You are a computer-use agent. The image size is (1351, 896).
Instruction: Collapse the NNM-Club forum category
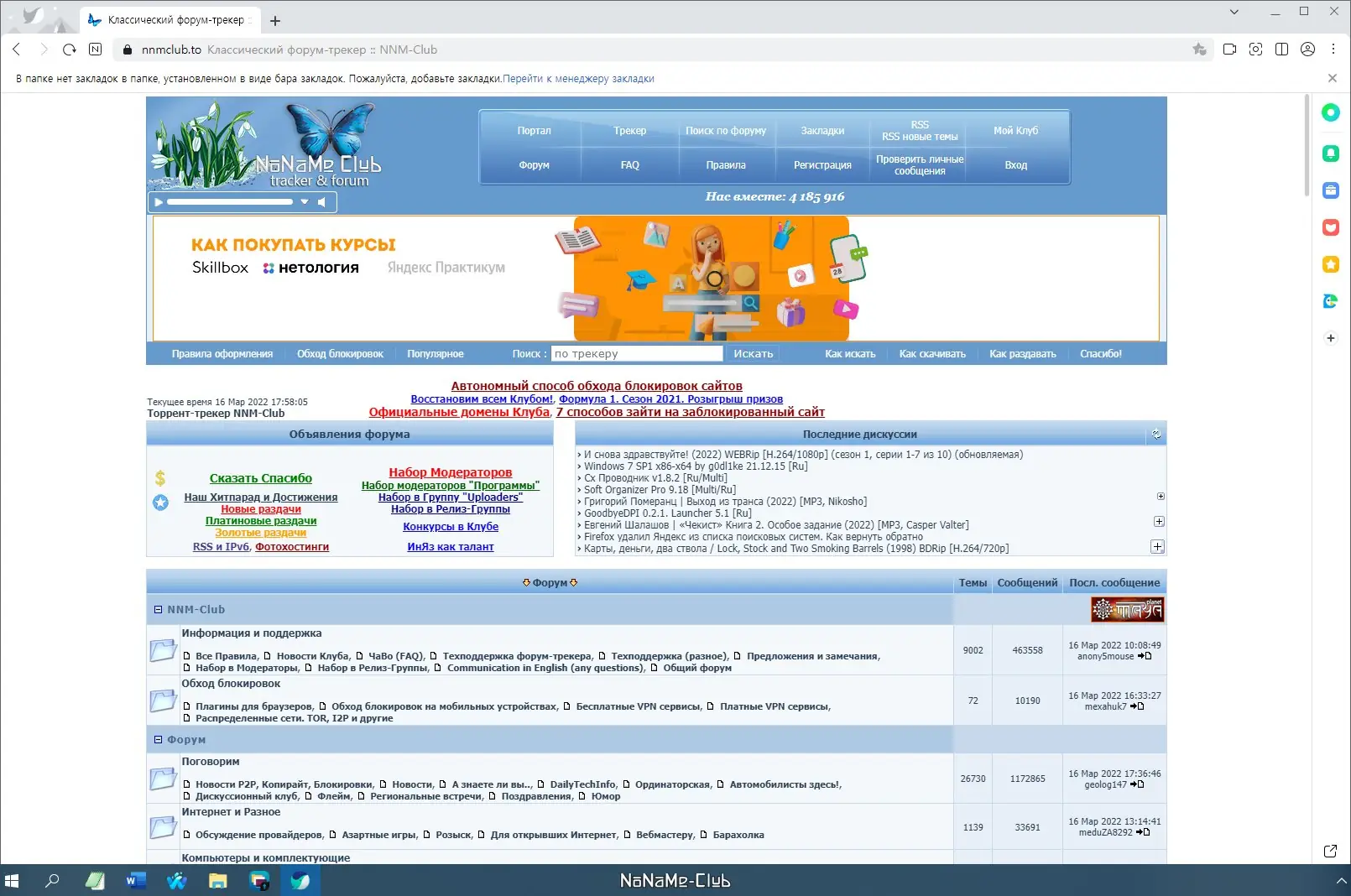pos(158,610)
